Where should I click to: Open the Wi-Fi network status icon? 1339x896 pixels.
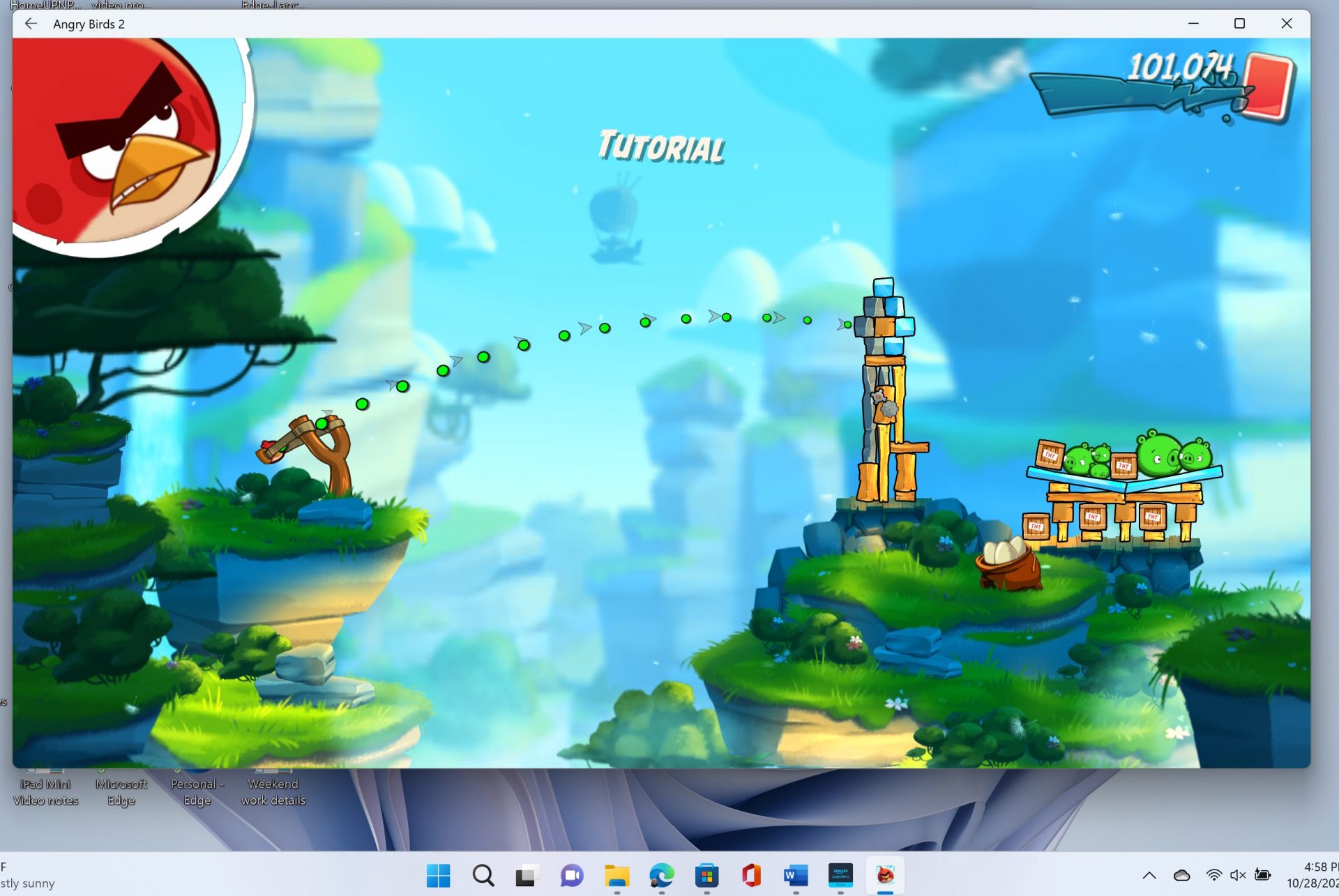[1213, 875]
